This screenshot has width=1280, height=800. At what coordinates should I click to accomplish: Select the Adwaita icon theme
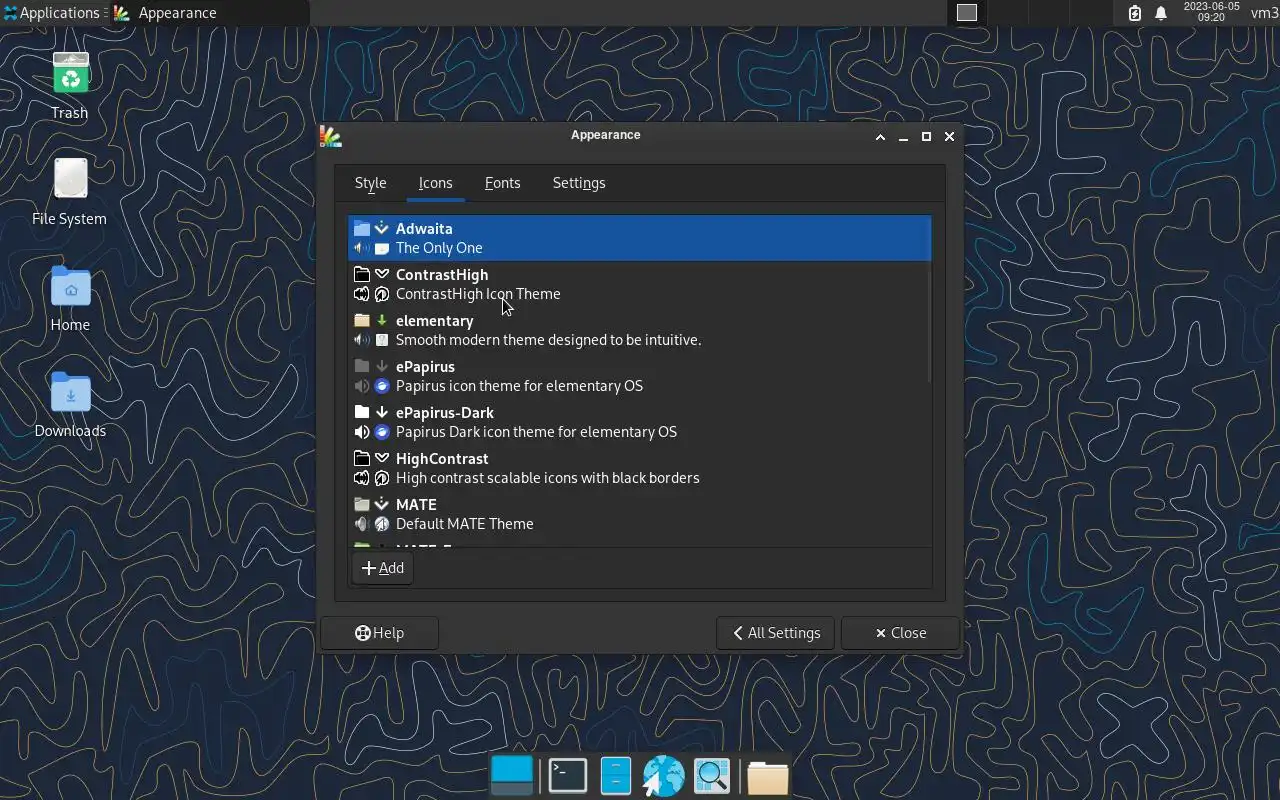click(639, 238)
